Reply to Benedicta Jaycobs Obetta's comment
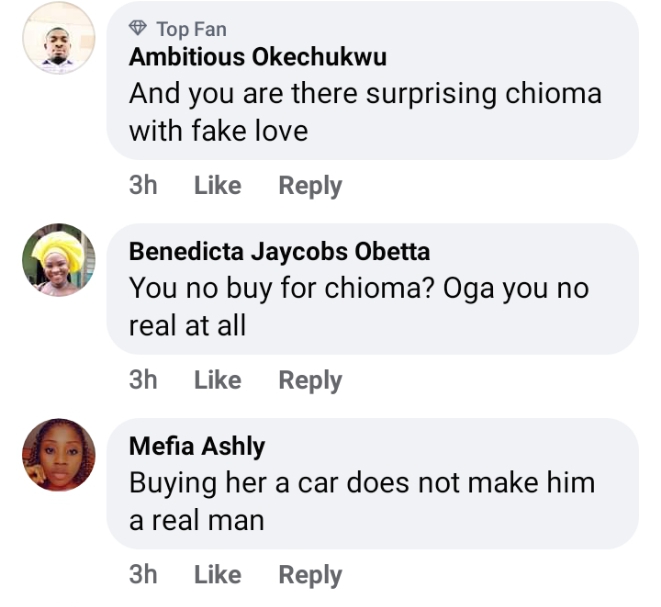 tap(310, 380)
